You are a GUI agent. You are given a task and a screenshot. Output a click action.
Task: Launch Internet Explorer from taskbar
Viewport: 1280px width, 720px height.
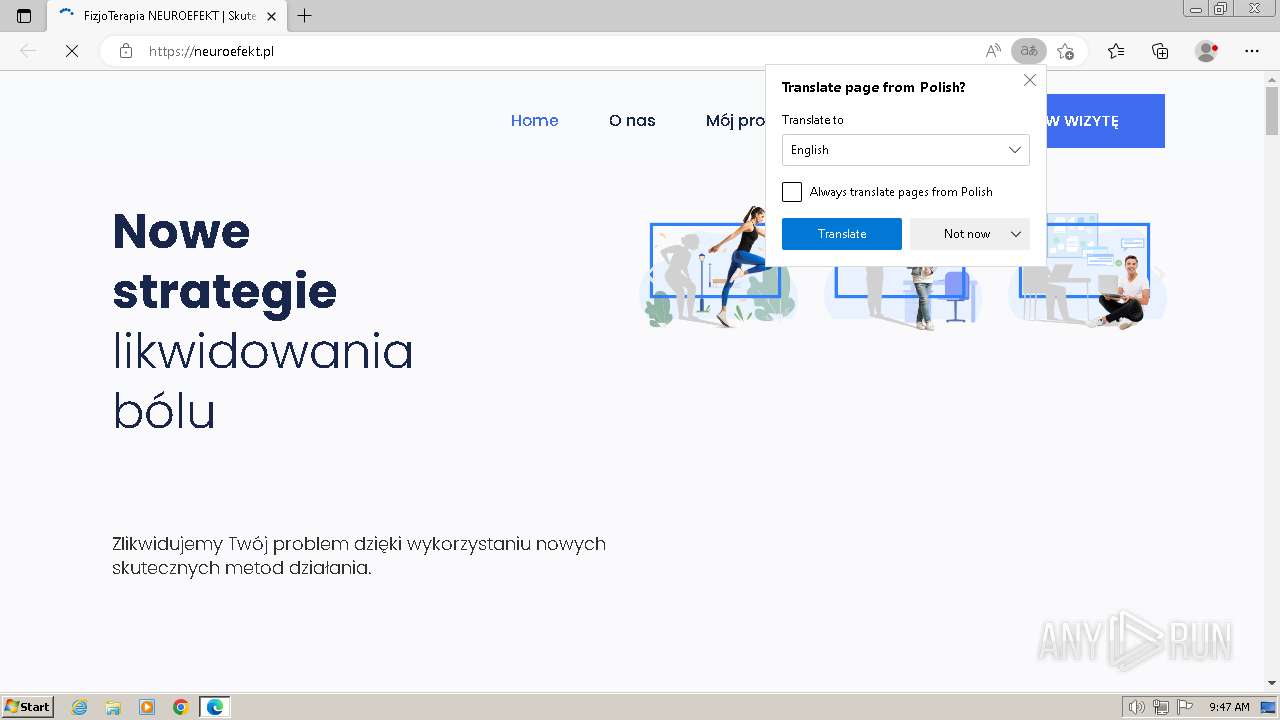80,707
